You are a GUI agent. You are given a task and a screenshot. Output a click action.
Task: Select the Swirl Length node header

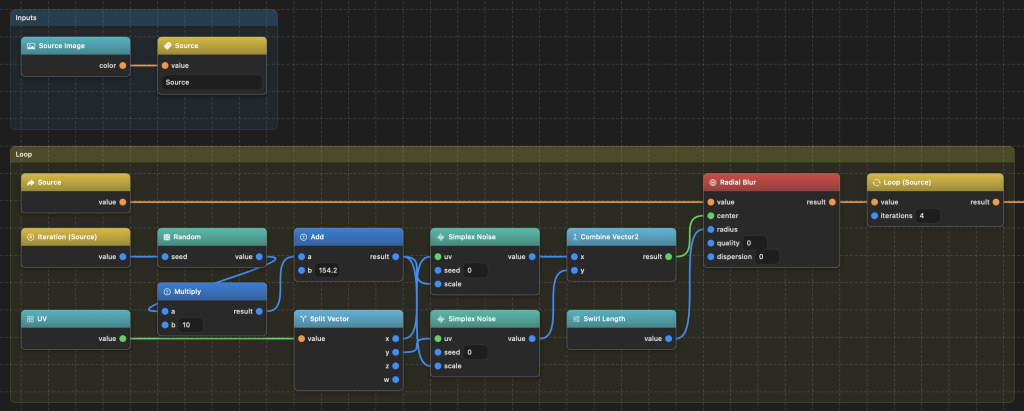621,319
